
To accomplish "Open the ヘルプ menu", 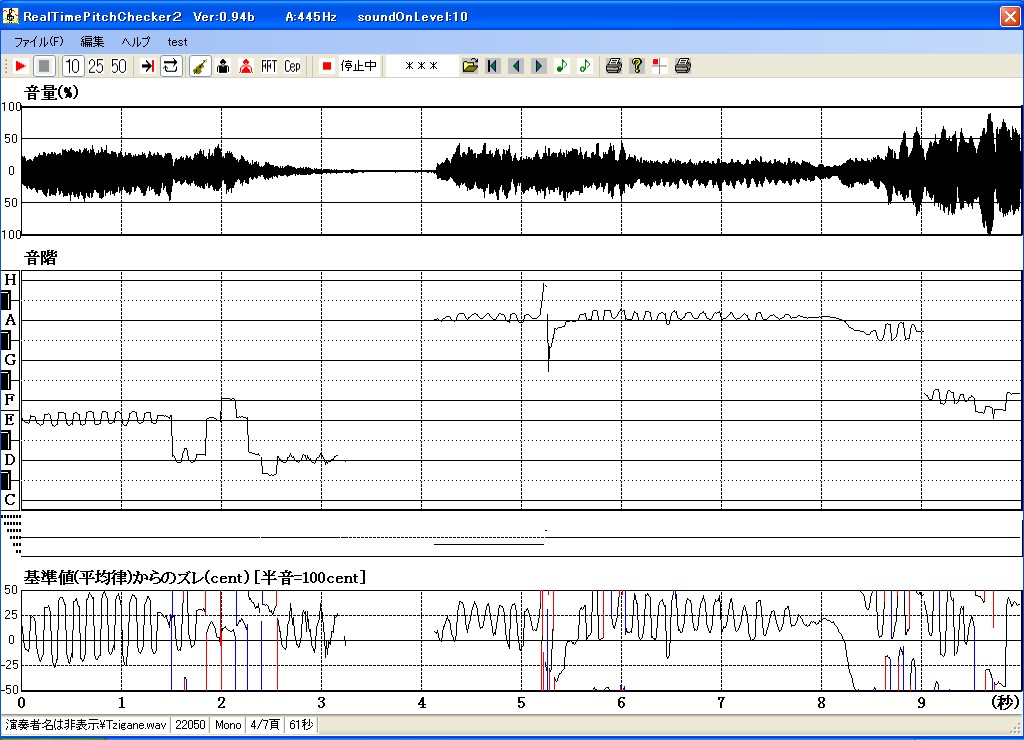I will (136, 42).
